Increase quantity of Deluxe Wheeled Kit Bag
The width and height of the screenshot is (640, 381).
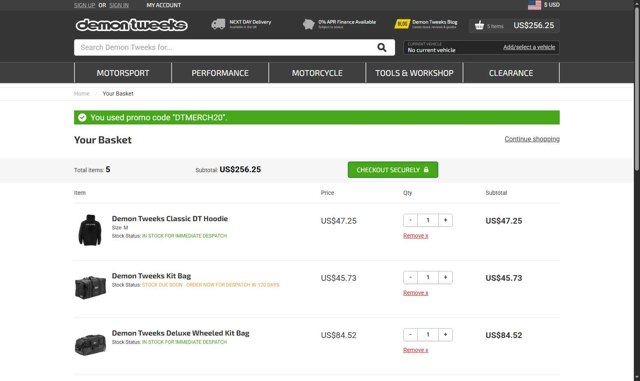[x=445, y=335]
